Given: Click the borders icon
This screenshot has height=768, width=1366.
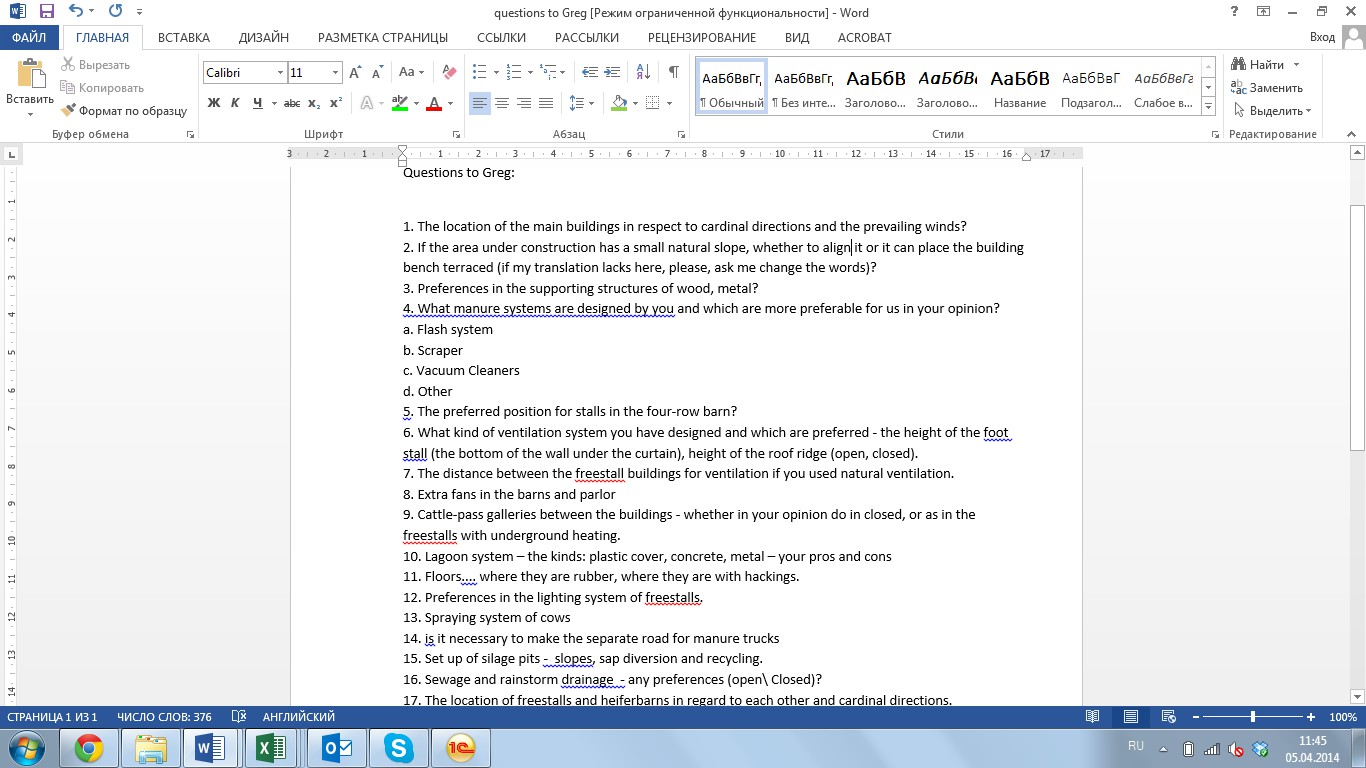Looking at the screenshot, I should pos(653,103).
